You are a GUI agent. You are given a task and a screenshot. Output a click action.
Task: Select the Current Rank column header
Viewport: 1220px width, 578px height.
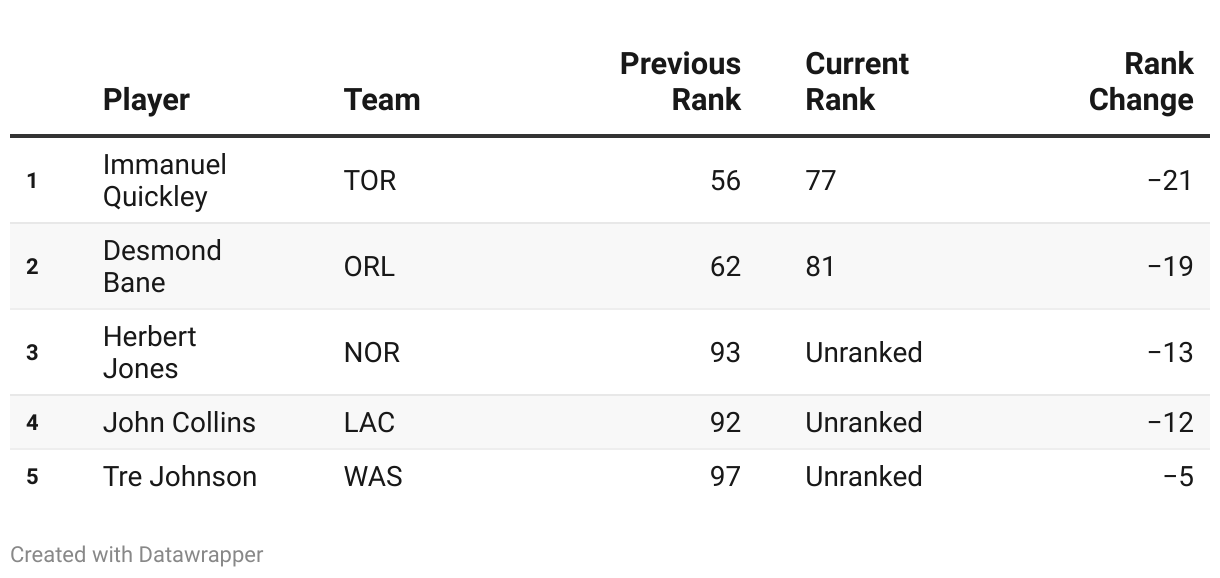pos(857,82)
